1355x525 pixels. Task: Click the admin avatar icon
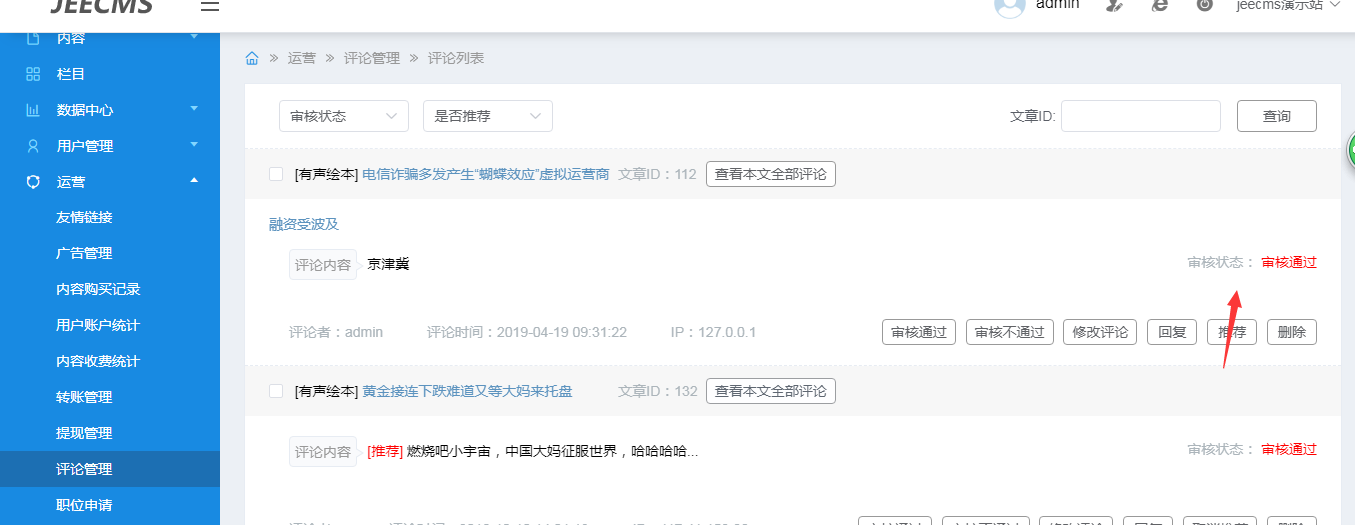(1010, 5)
